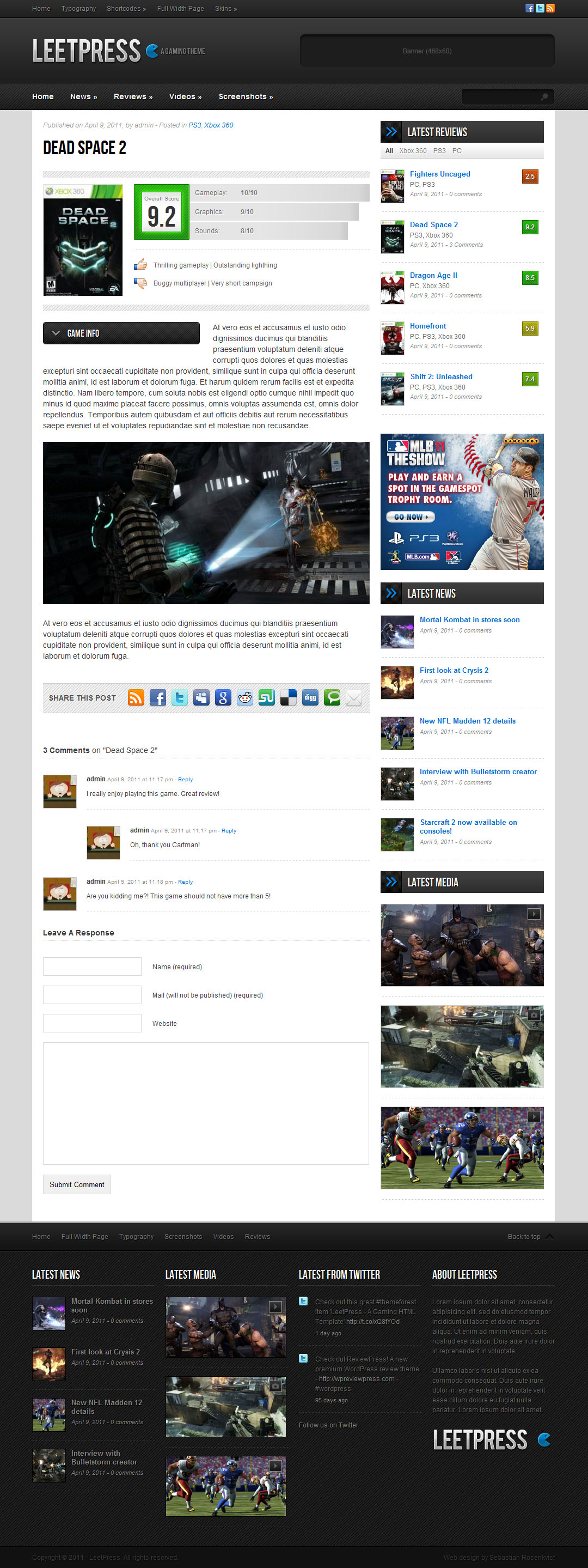Click the Submit Comment button

coord(77,1184)
